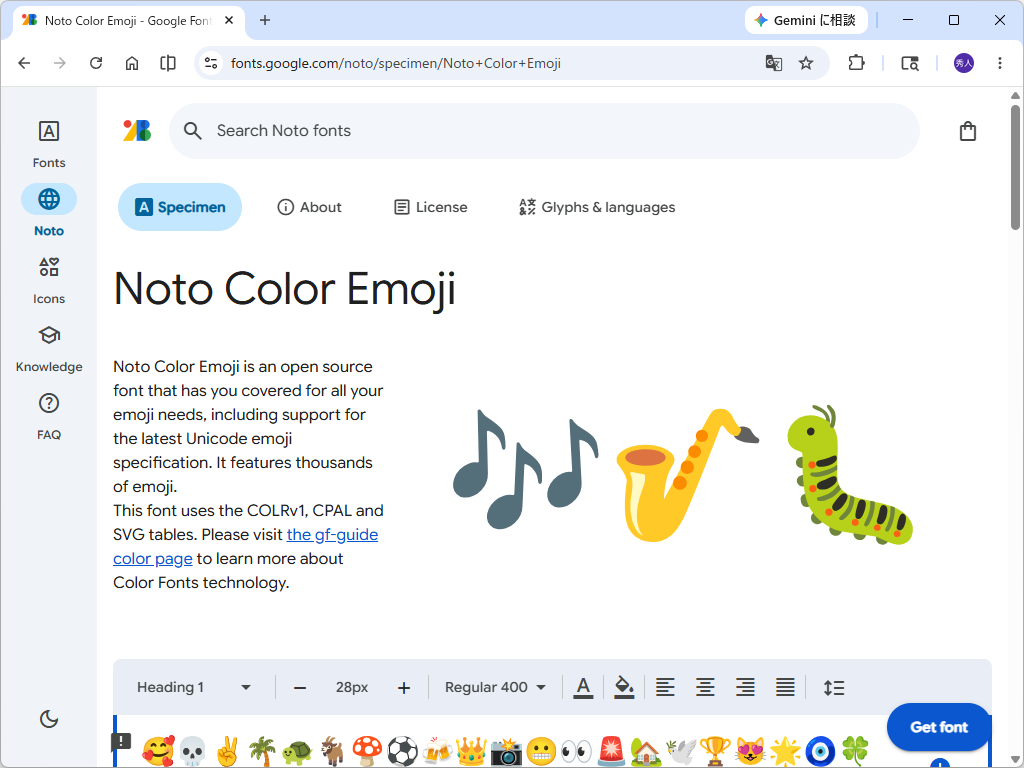The image size is (1024, 768).
Task: Switch to the Specimen tab
Action: [x=180, y=207]
